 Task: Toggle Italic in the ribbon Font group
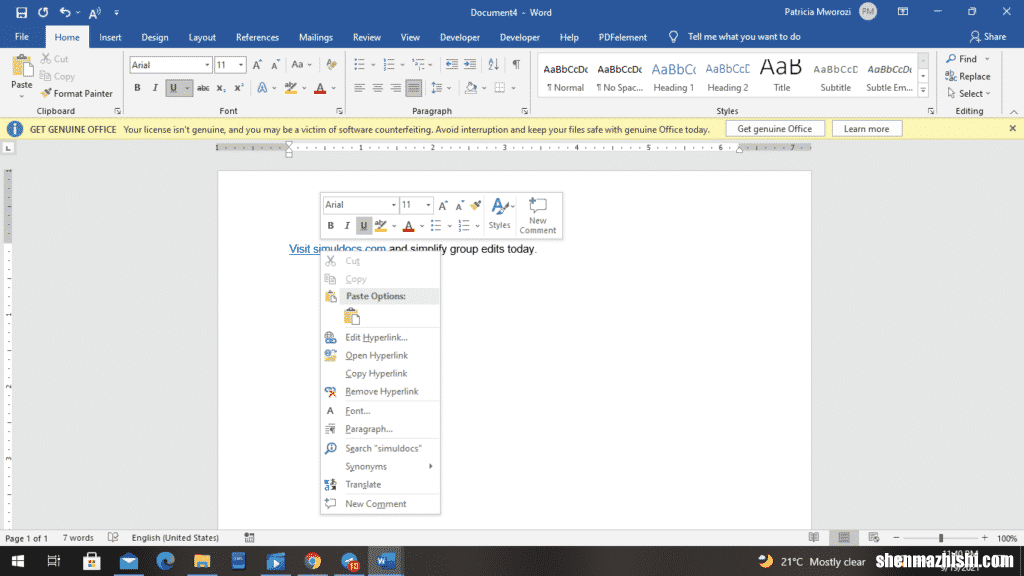pos(155,88)
